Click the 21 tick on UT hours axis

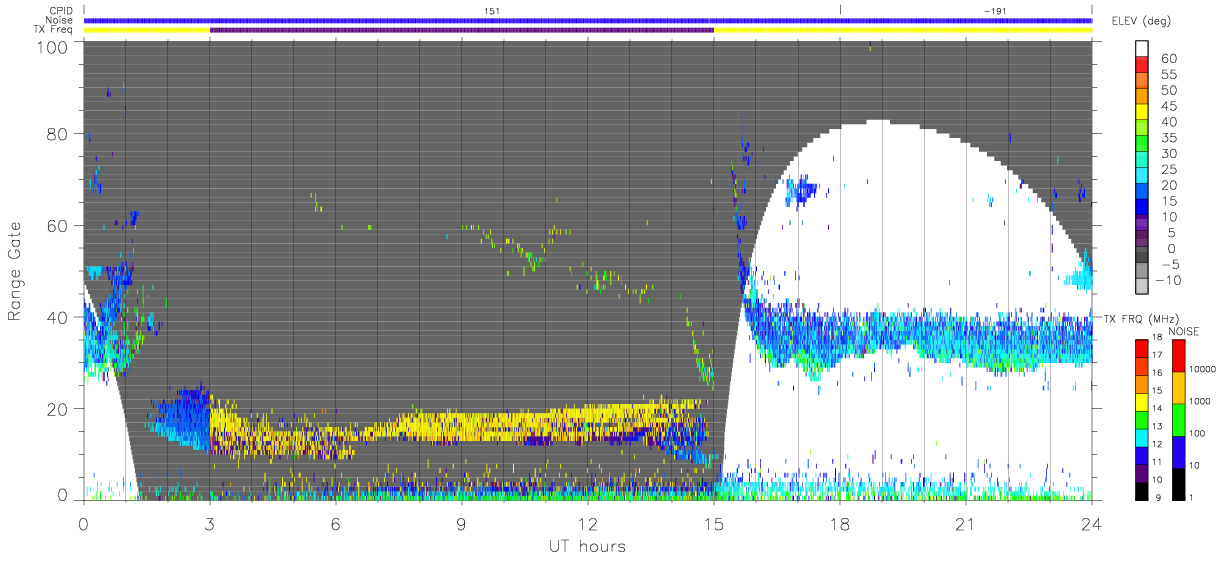coord(966,523)
